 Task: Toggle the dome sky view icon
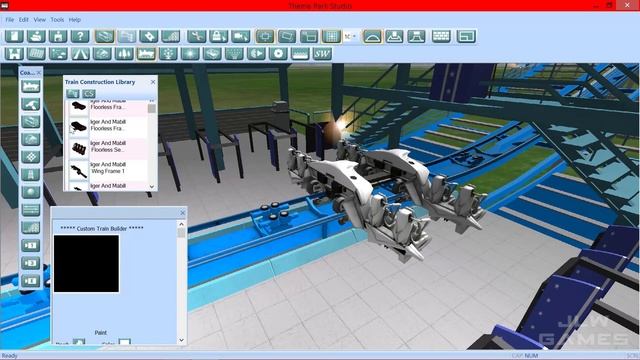(x=372, y=36)
